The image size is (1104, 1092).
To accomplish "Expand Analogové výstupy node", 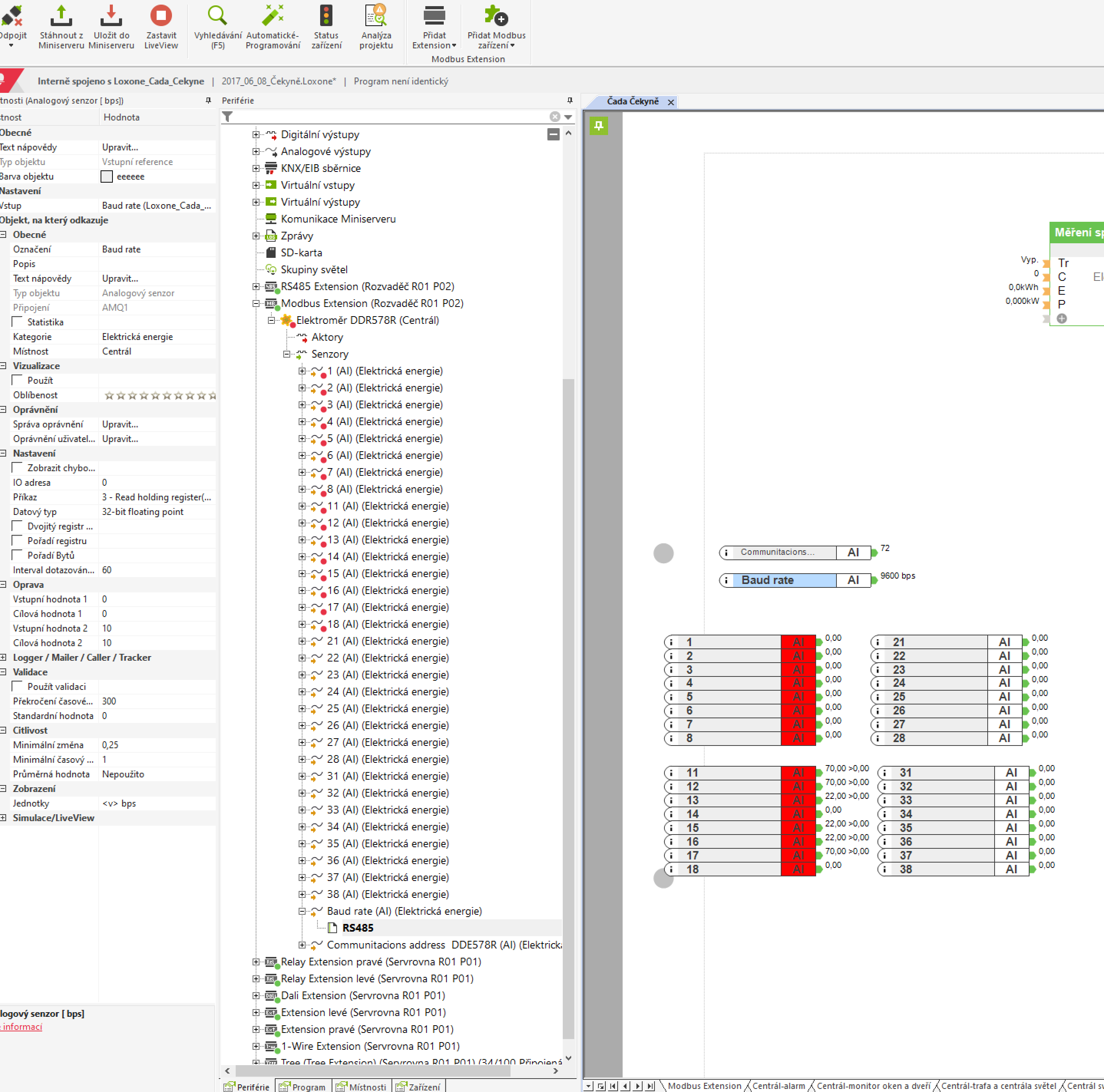I will click(x=256, y=152).
